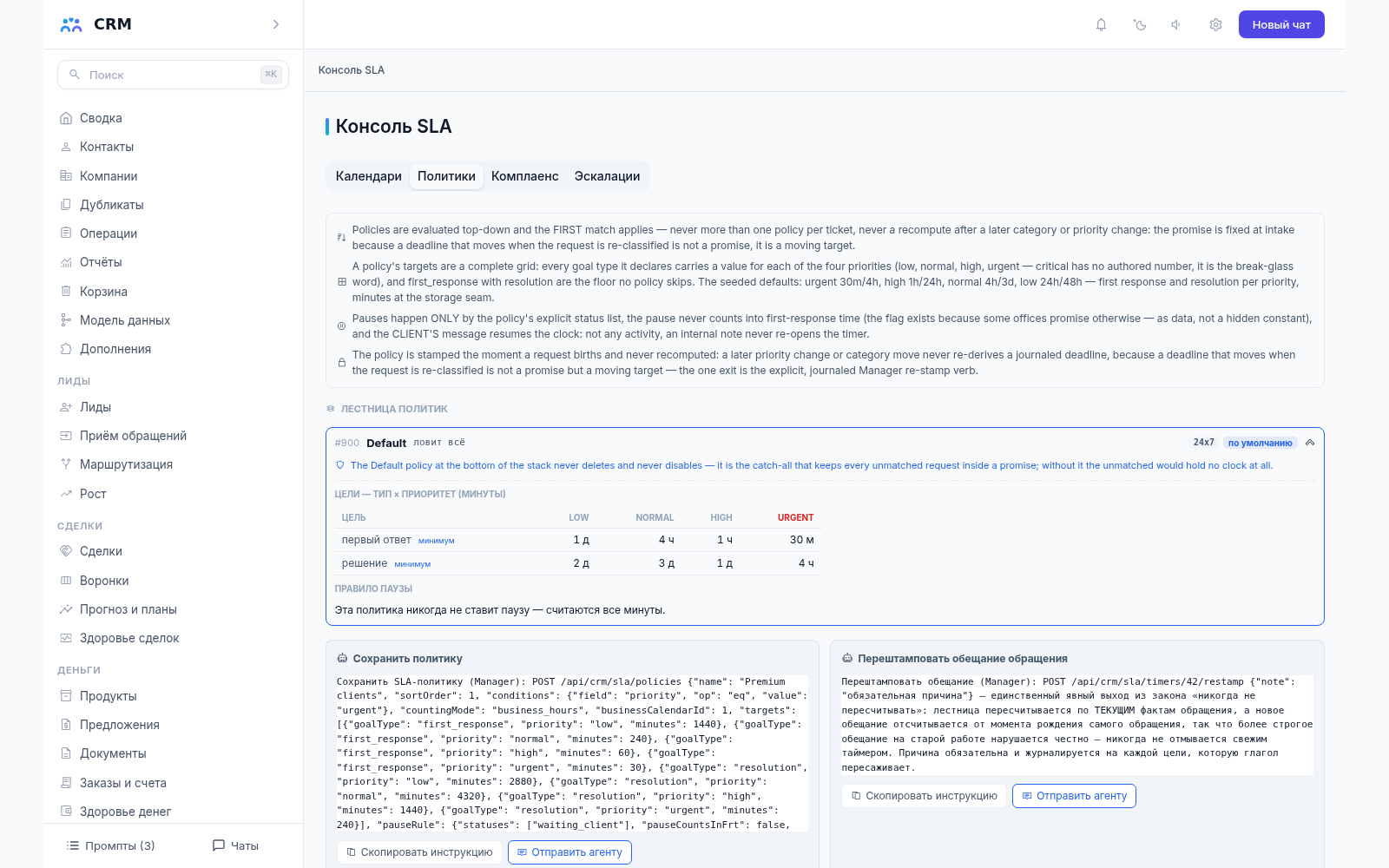
Task: Switch to Политики tab
Action: point(446,176)
